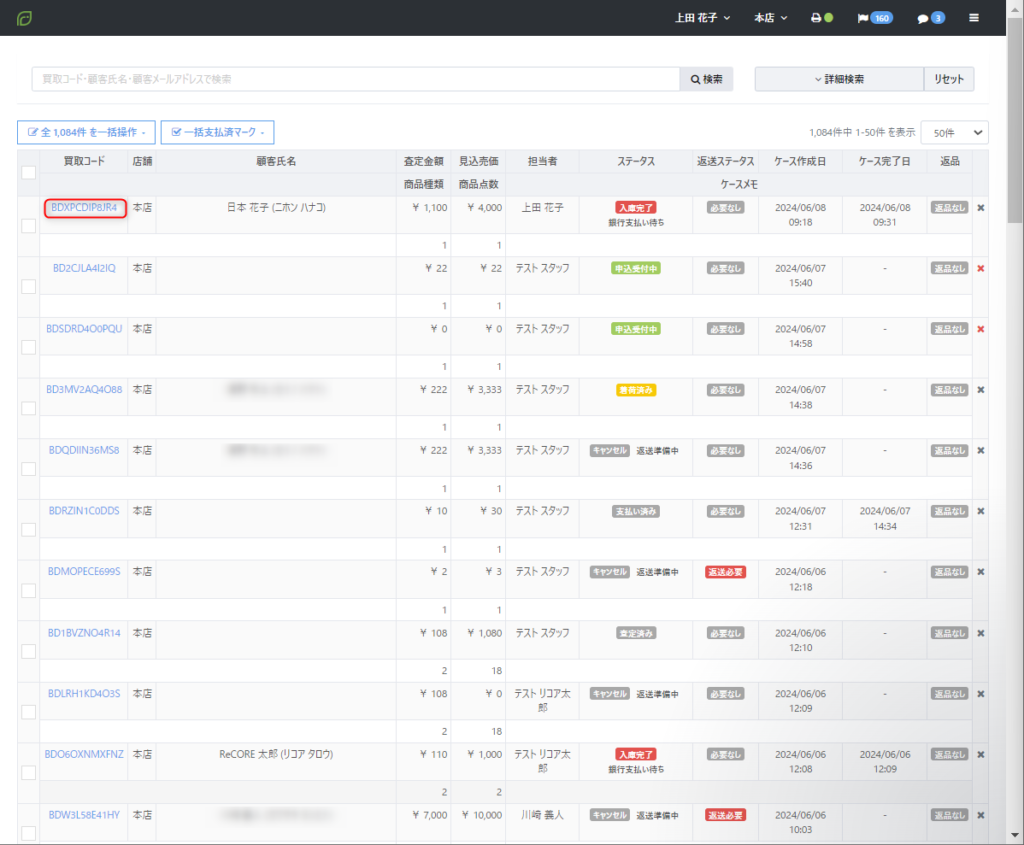Click customer name ReCORE 太郎 (リコア タロウ)
This screenshot has height=845, width=1024.
tap(276, 755)
